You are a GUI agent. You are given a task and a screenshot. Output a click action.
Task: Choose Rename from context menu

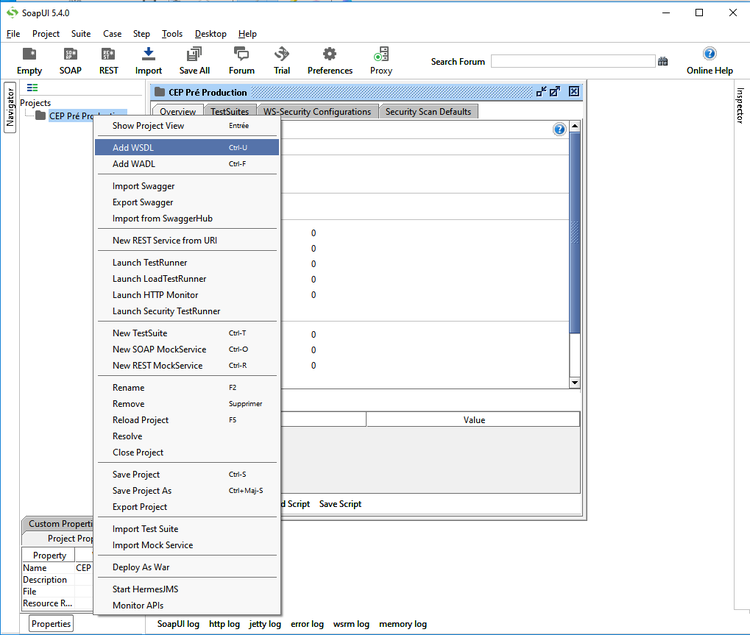click(187, 388)
